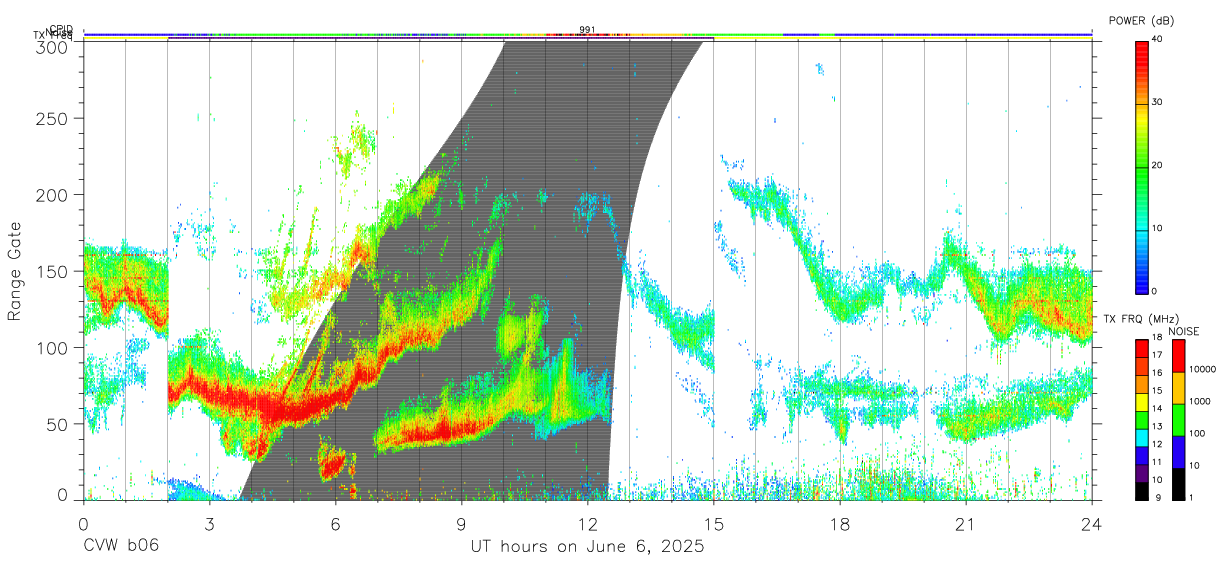Click the red segment of the NOISE bar
The width and height of the screenshot is (1228, 567).
1178,355
